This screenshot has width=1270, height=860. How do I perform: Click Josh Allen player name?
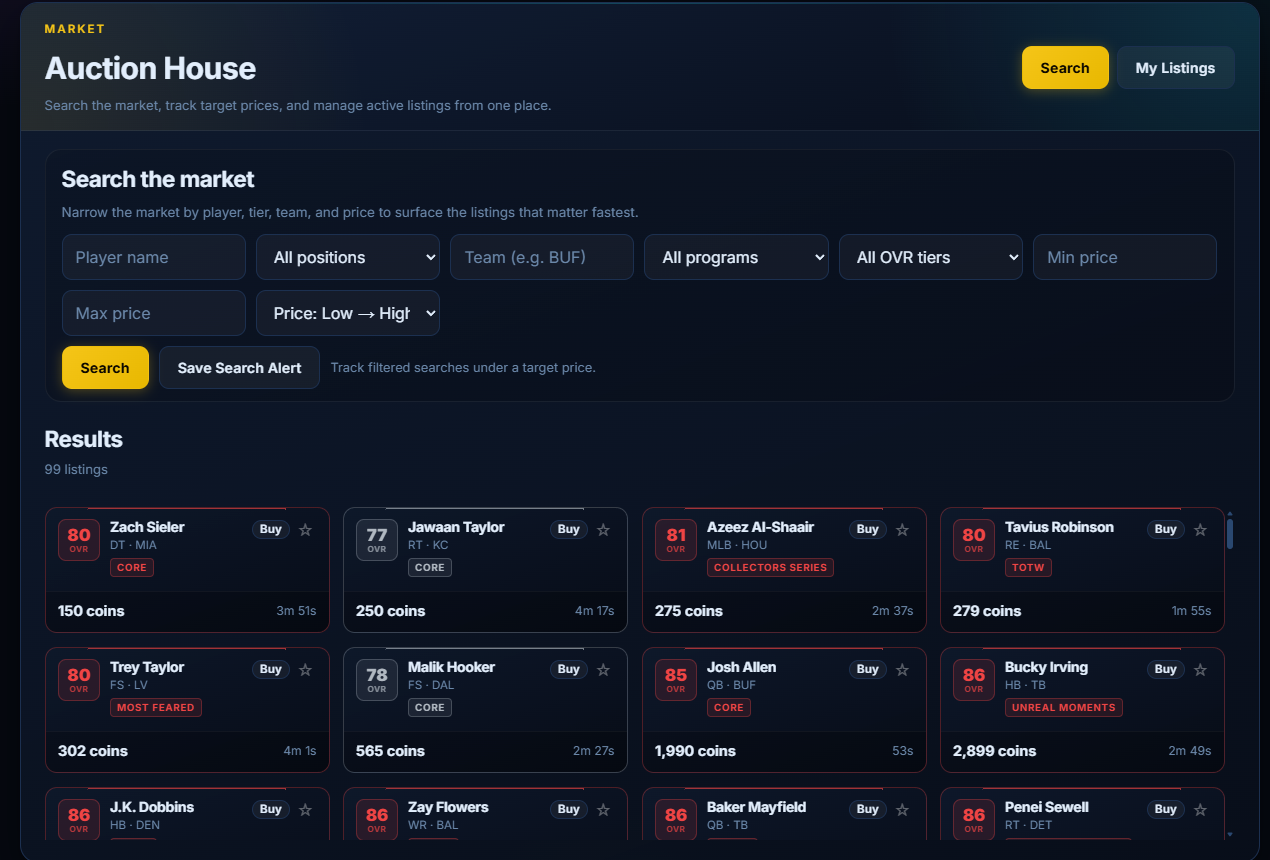[741, 667]
